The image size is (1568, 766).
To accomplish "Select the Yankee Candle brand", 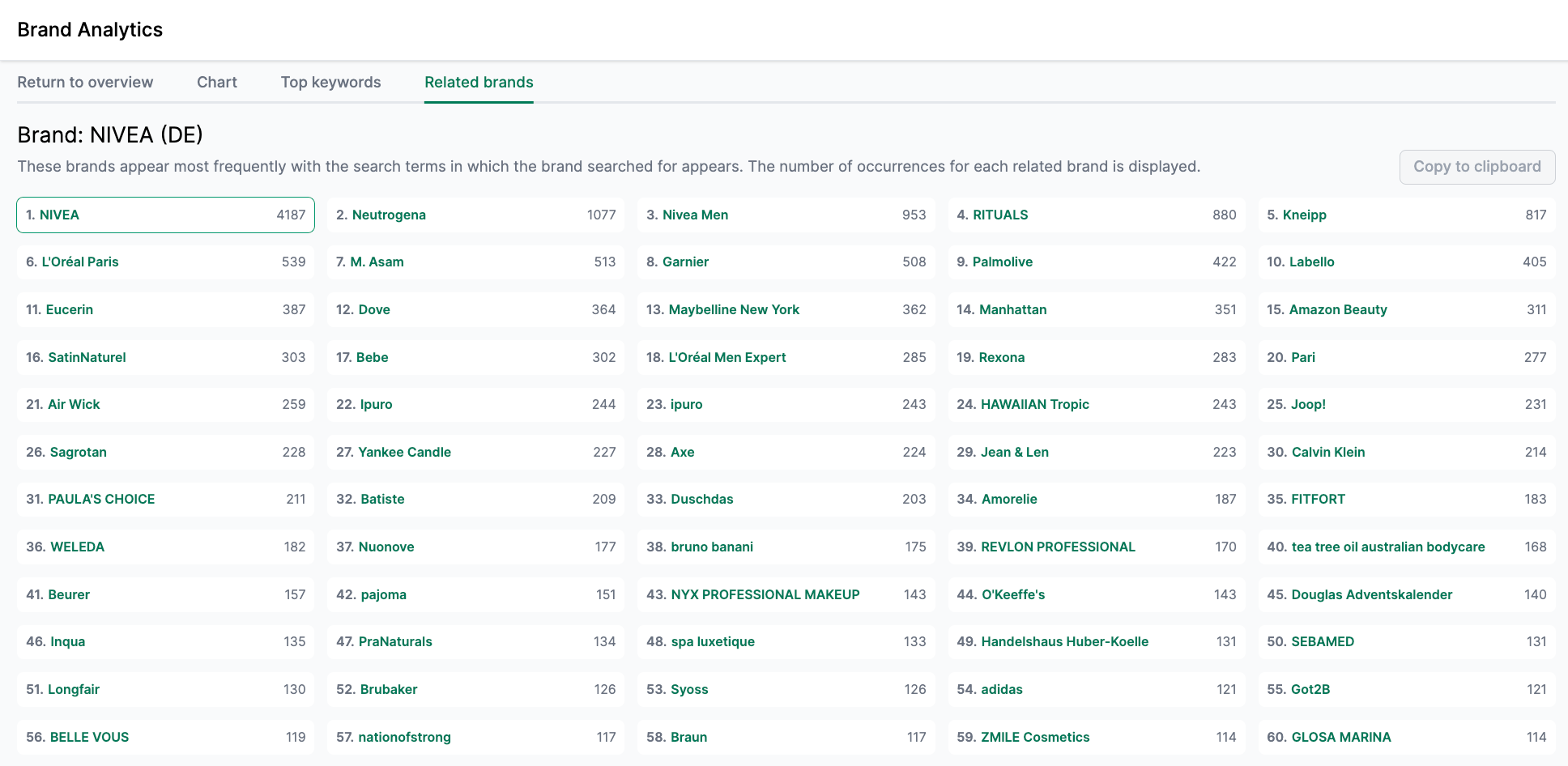I will click(x=404, y=452).
